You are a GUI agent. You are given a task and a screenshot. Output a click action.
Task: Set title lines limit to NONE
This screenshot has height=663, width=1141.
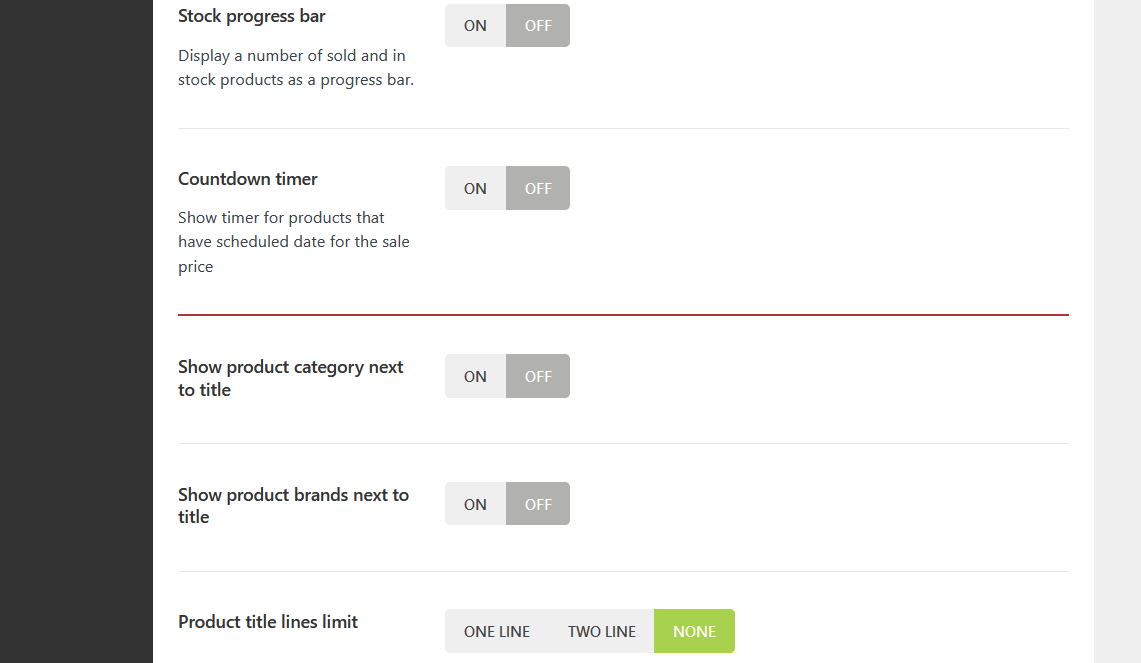[694, 631]
